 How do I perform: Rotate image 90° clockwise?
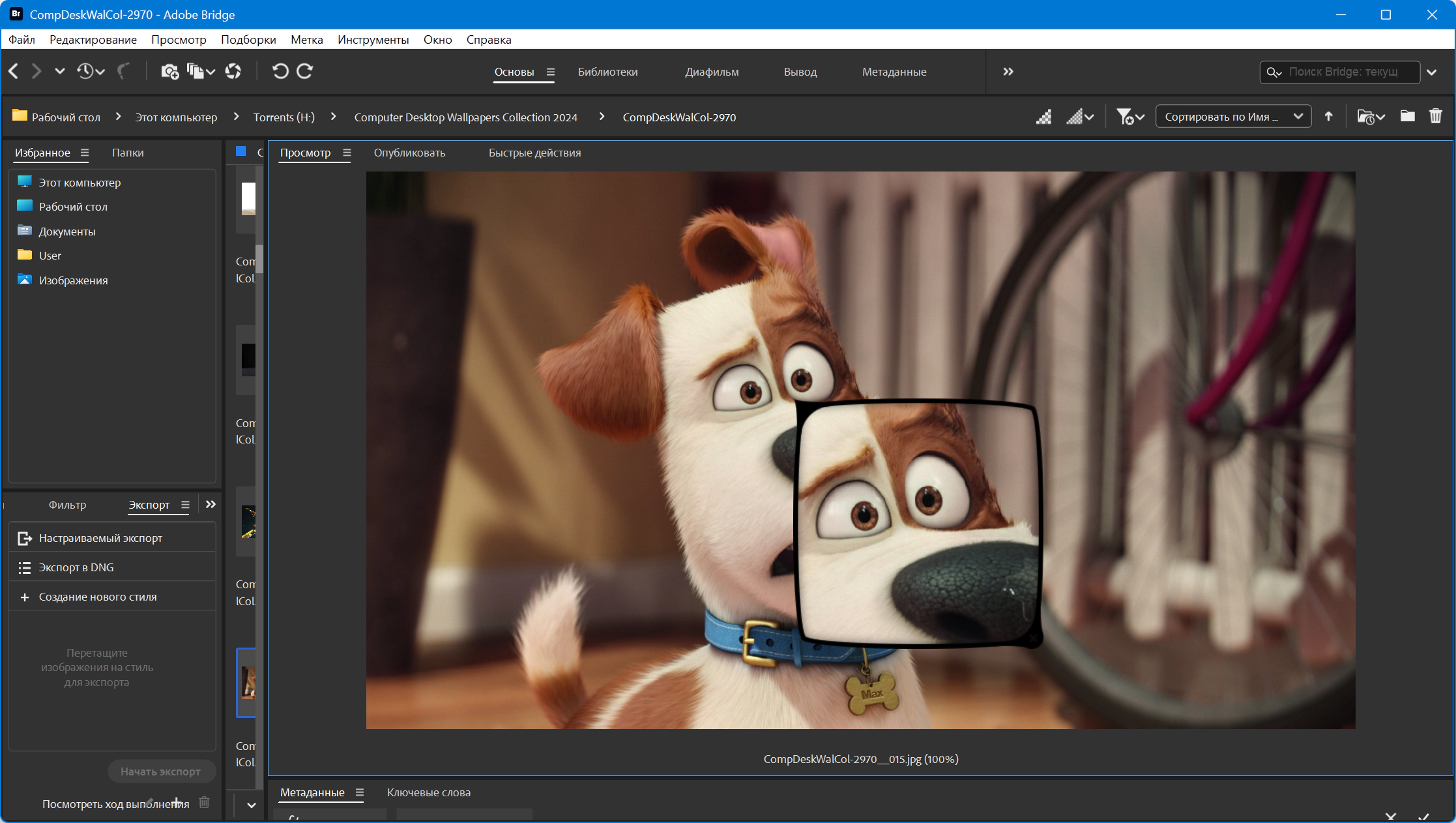pyautogui.click(x=305, y=71)
